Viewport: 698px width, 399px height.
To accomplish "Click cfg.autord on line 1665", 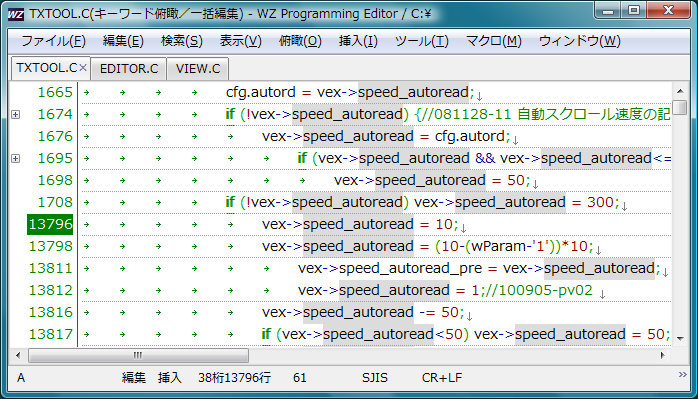I will (x=261, y=93).
